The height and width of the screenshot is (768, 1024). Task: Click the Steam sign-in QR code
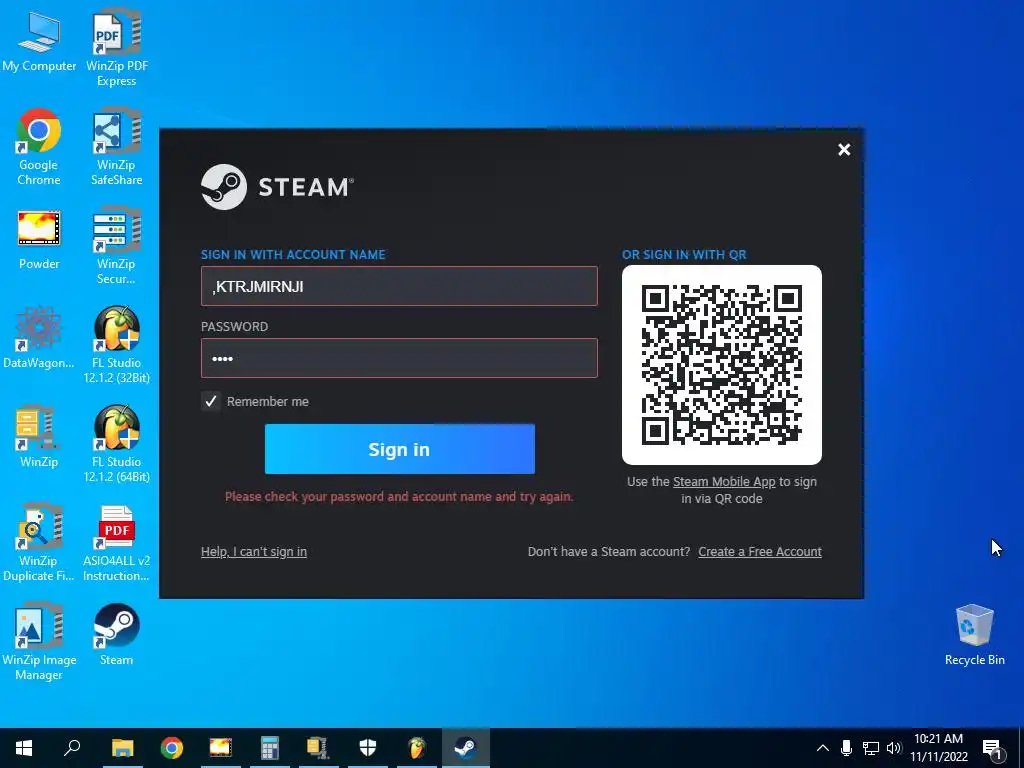722,365
